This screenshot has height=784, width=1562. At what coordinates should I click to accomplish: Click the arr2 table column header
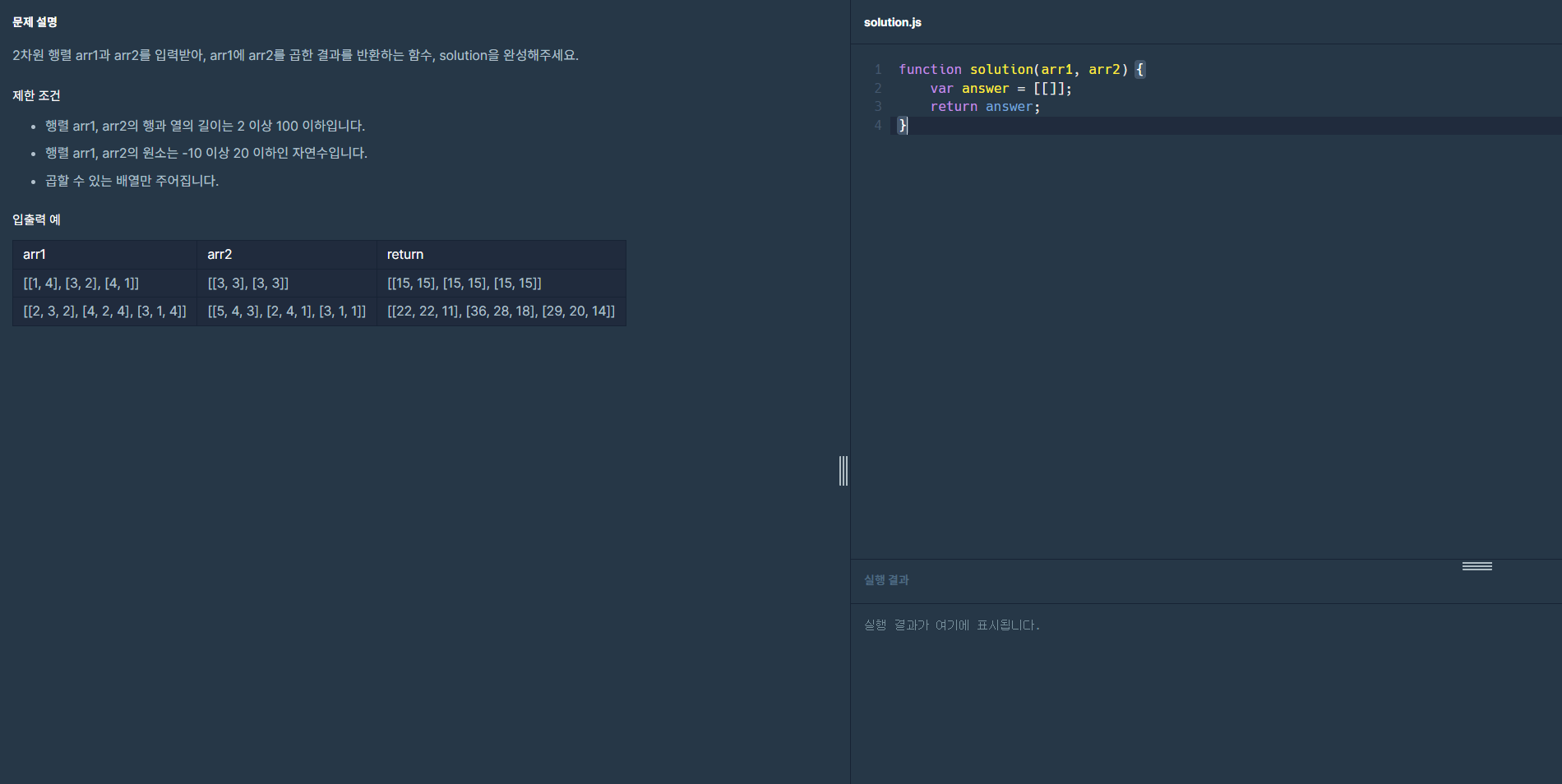tap(287, 255)
